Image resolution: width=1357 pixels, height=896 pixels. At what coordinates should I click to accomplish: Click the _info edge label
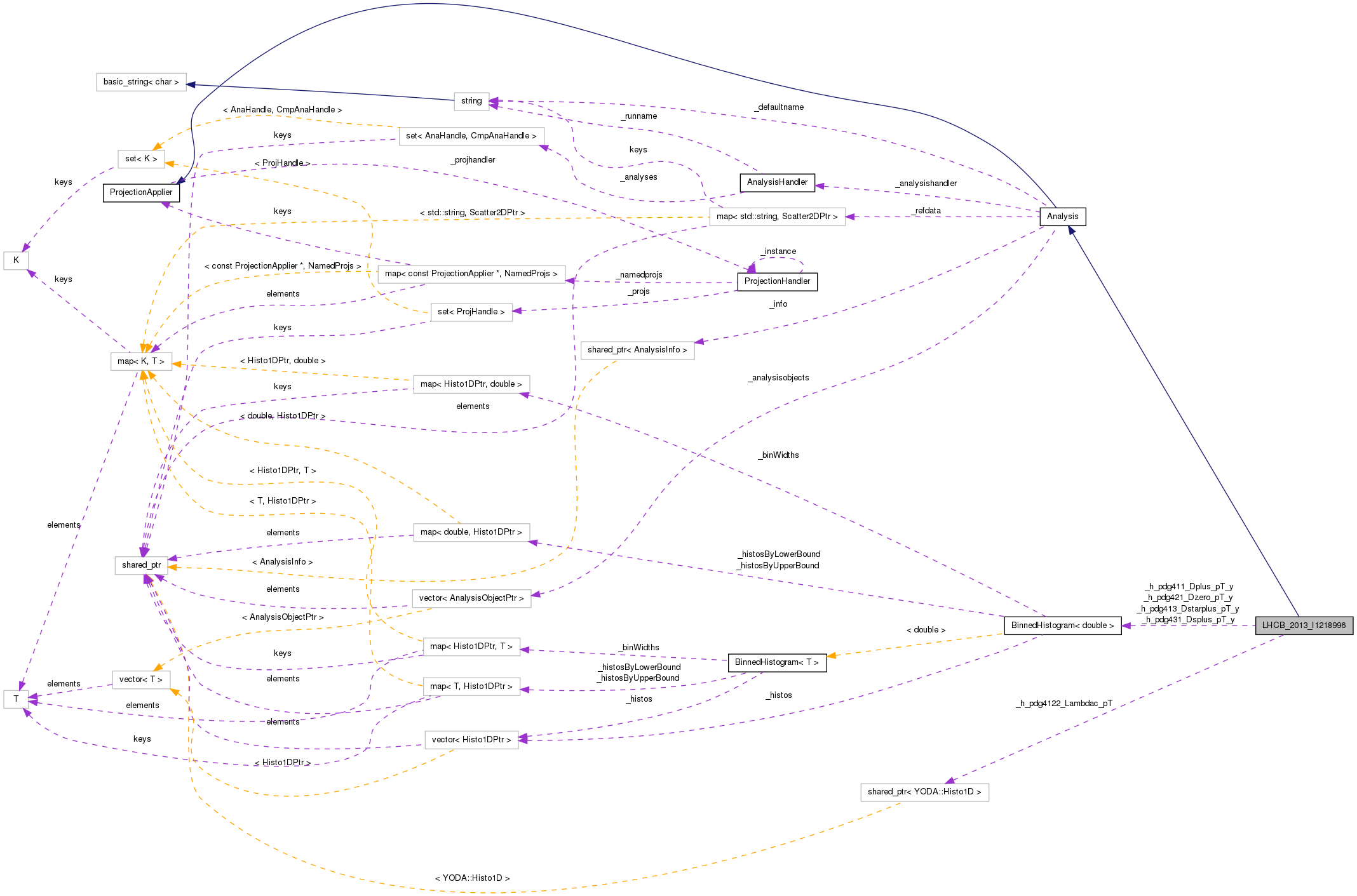779,304
